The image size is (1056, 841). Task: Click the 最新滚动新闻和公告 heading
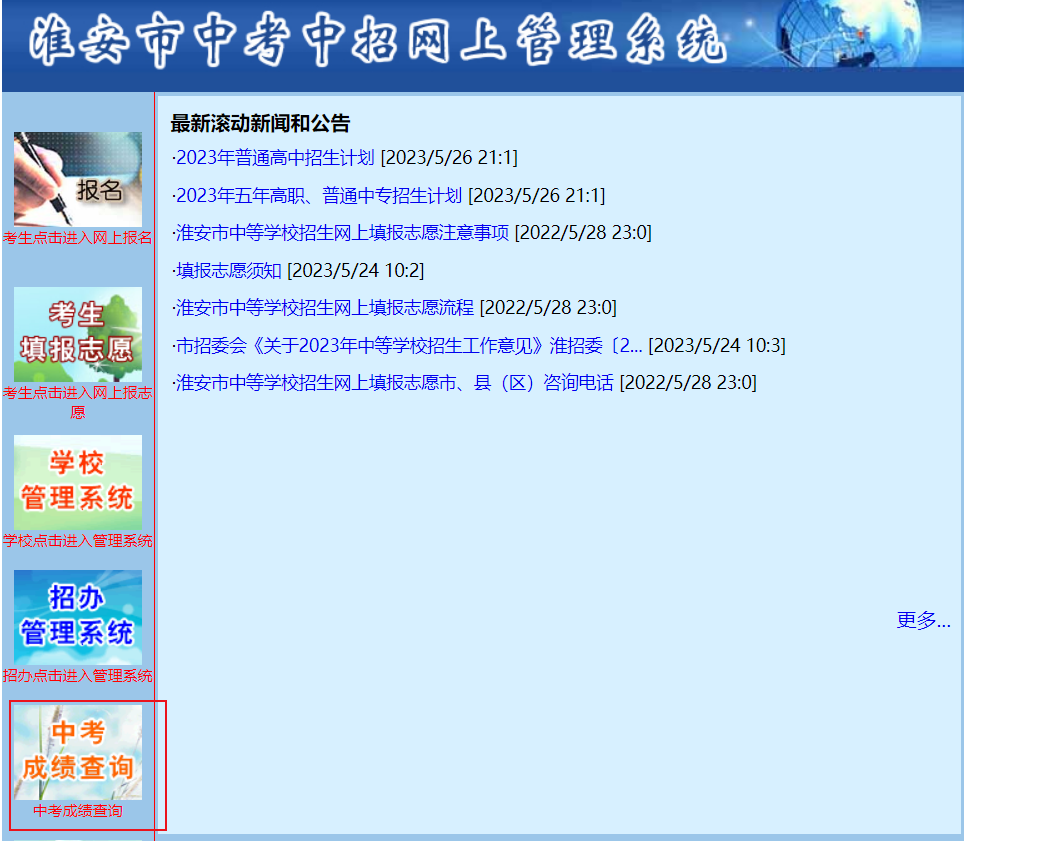pyautogui.click(x=260, y=123)
